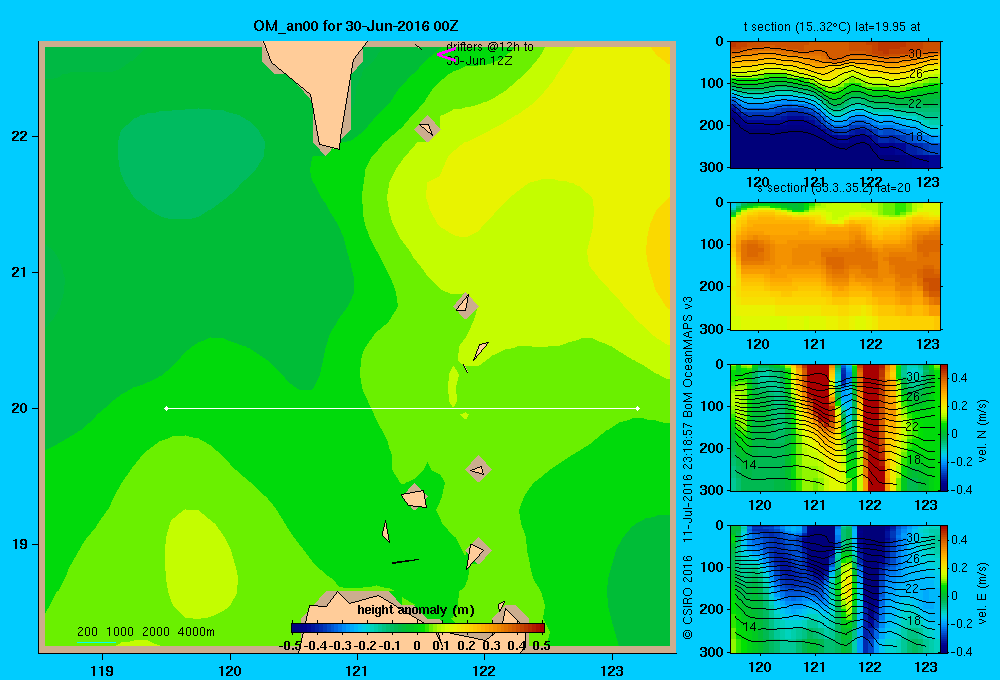Click the 19 latitude tick on the main map
The width and height of the screenshot is (1000, 680).
[x=20, y=544]
